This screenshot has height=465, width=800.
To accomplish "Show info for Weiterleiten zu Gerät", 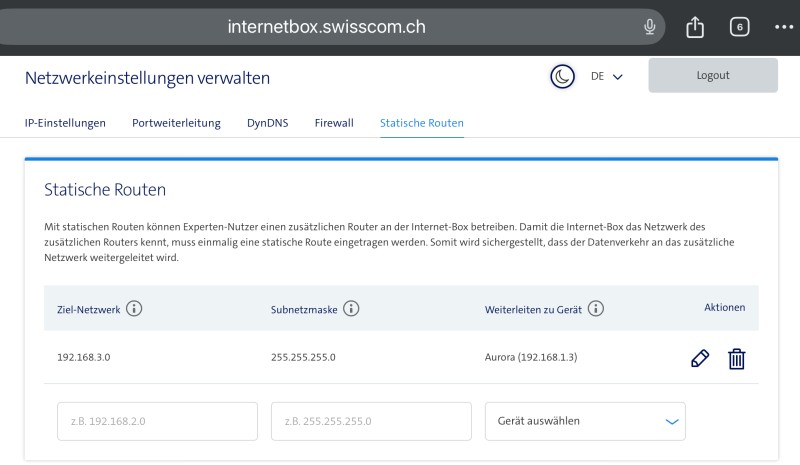I will click(x=596, y=309).
